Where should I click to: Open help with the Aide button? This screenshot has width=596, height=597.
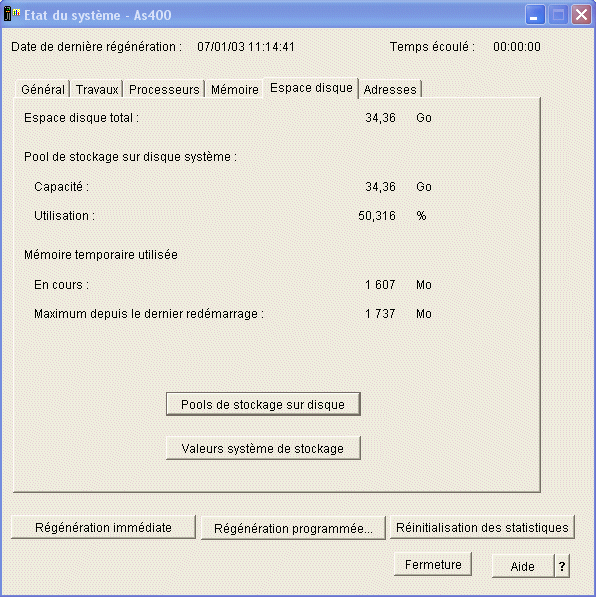click(x=523, y=566)
